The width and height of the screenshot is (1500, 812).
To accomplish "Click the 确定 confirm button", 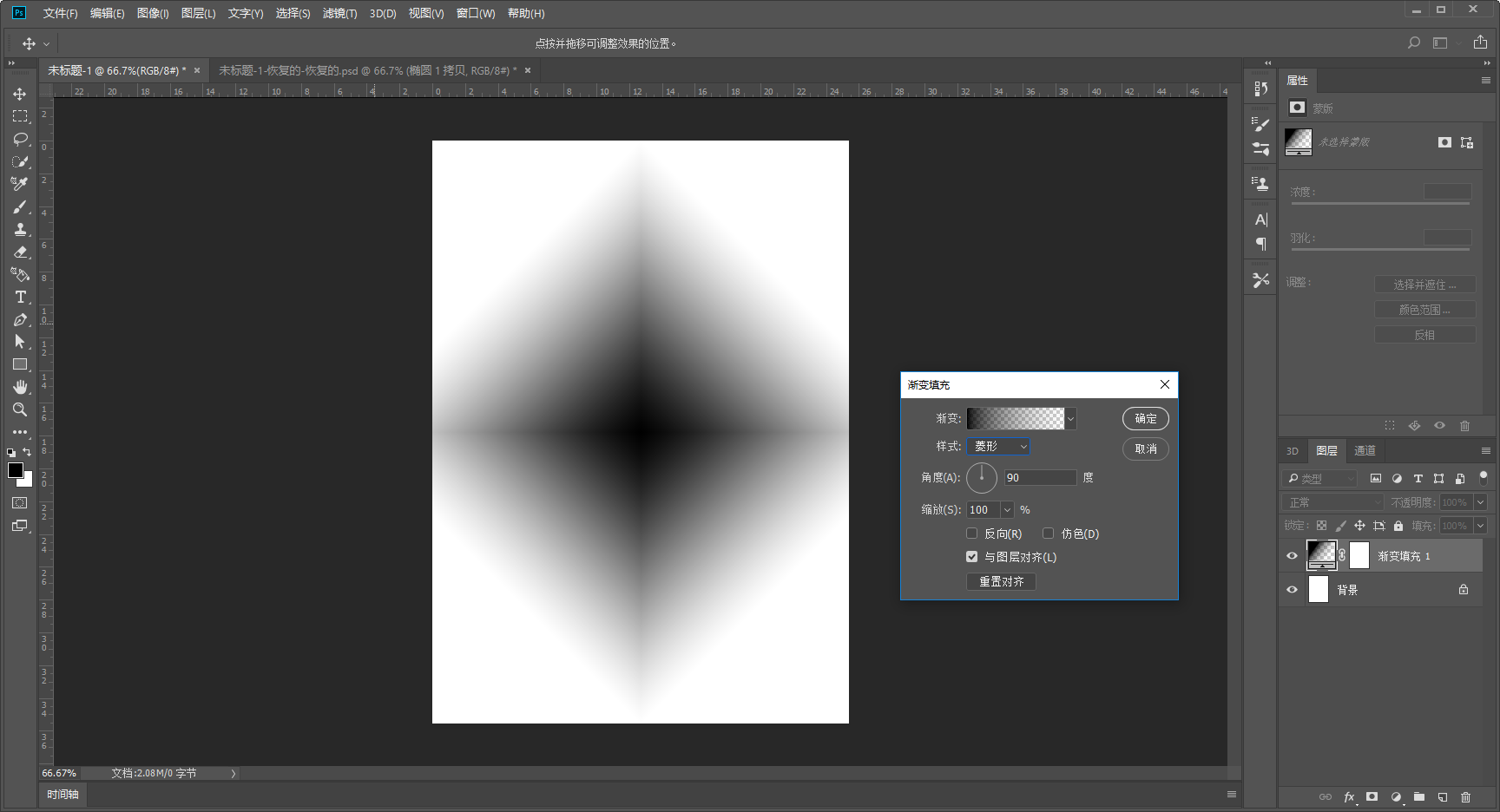I will tap(1146, 419).
